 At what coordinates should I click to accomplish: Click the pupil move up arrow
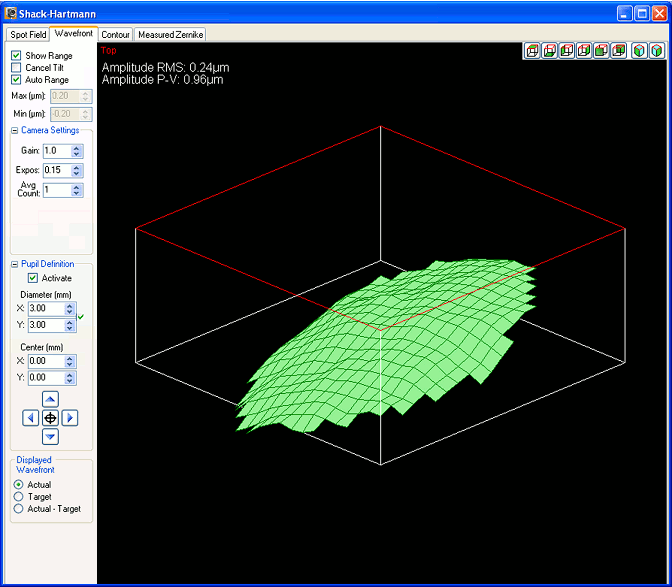coord(50,399)
